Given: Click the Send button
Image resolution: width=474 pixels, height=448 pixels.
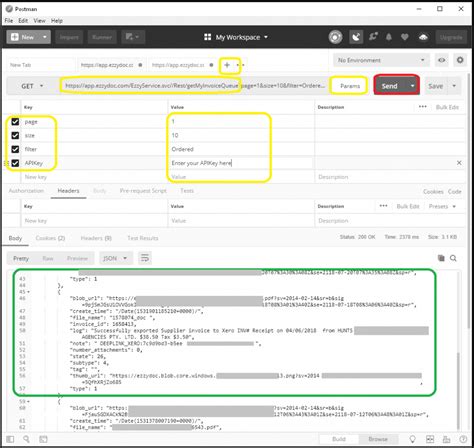Looking at the screenshot, I should pyautogui.click(x=390, y=86).
